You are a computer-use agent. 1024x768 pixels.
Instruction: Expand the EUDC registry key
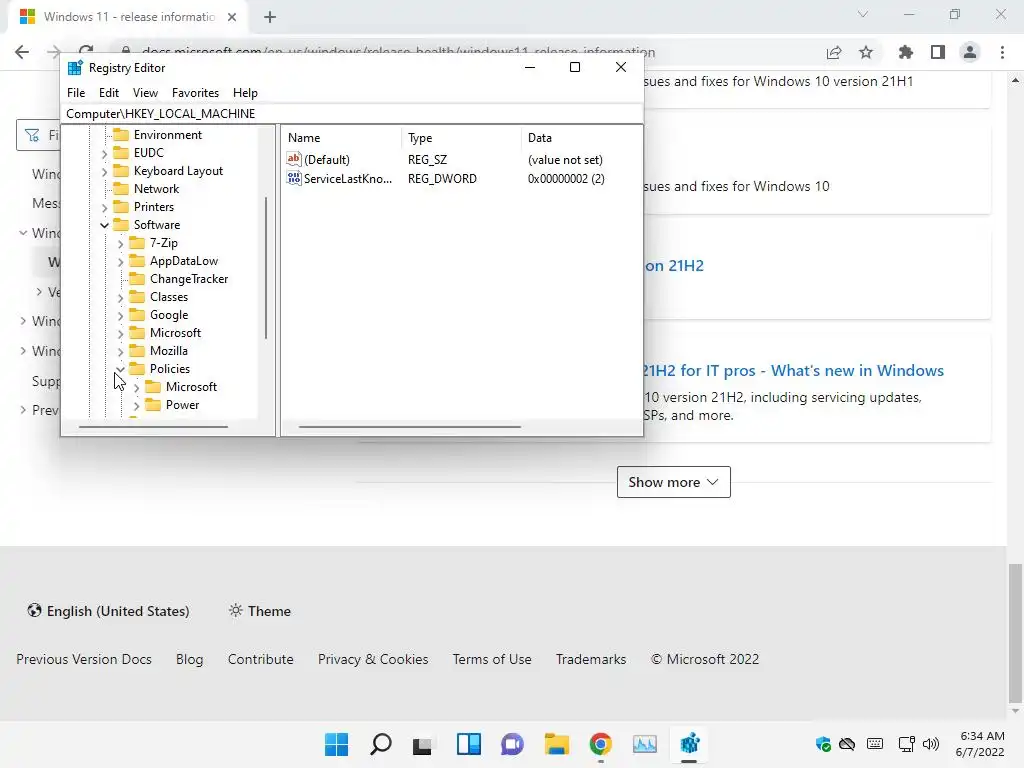point(104,153)
